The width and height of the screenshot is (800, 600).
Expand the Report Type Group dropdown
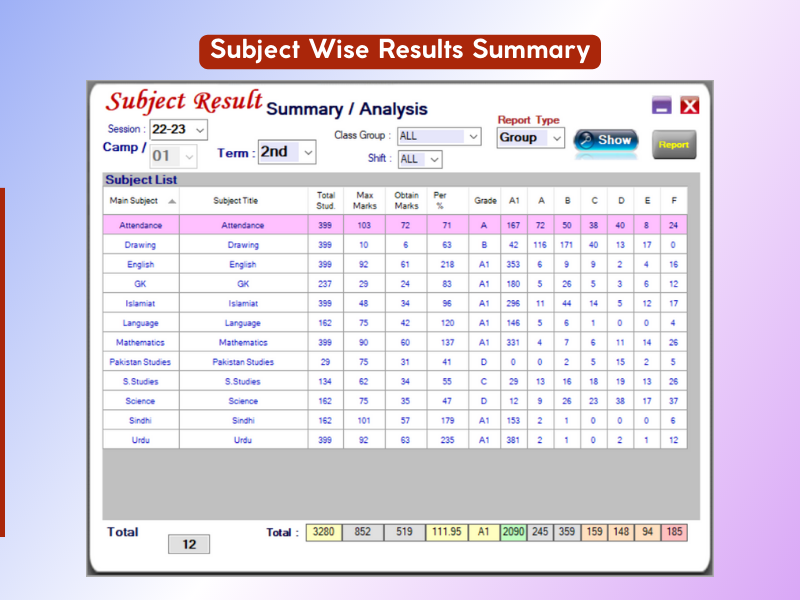click(x=557, y=138)
